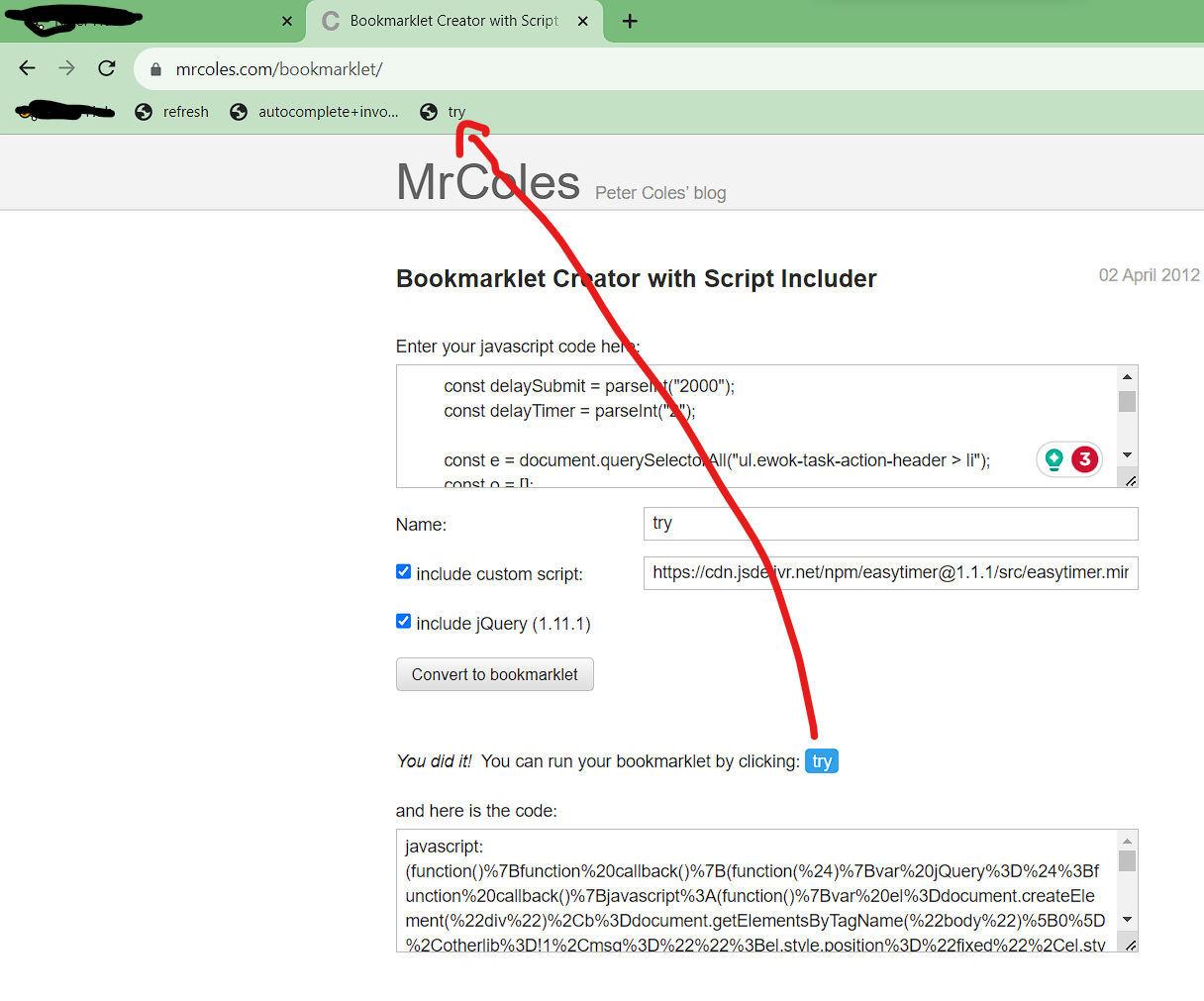This screenshot has height=1001, width=1204.
Task: Click the blue 'try' bookmarklet link
Action: [822, 761]
